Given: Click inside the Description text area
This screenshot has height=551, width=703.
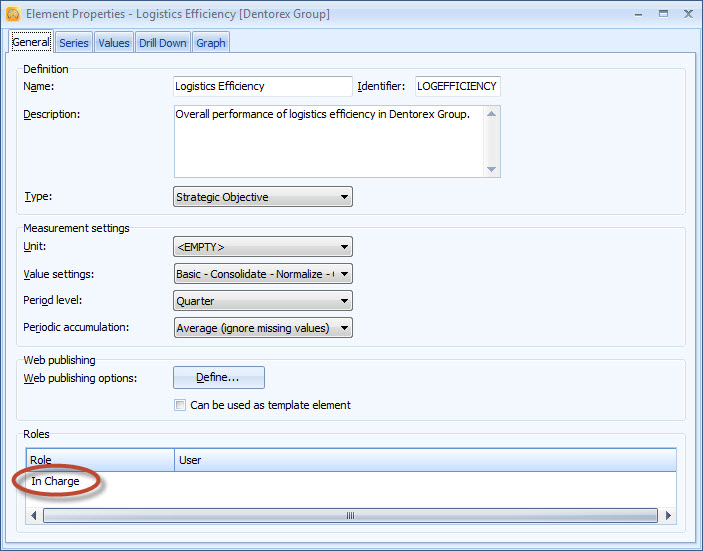Looking at the screenshot, I should pyautogui.click(x=328, y=141).
